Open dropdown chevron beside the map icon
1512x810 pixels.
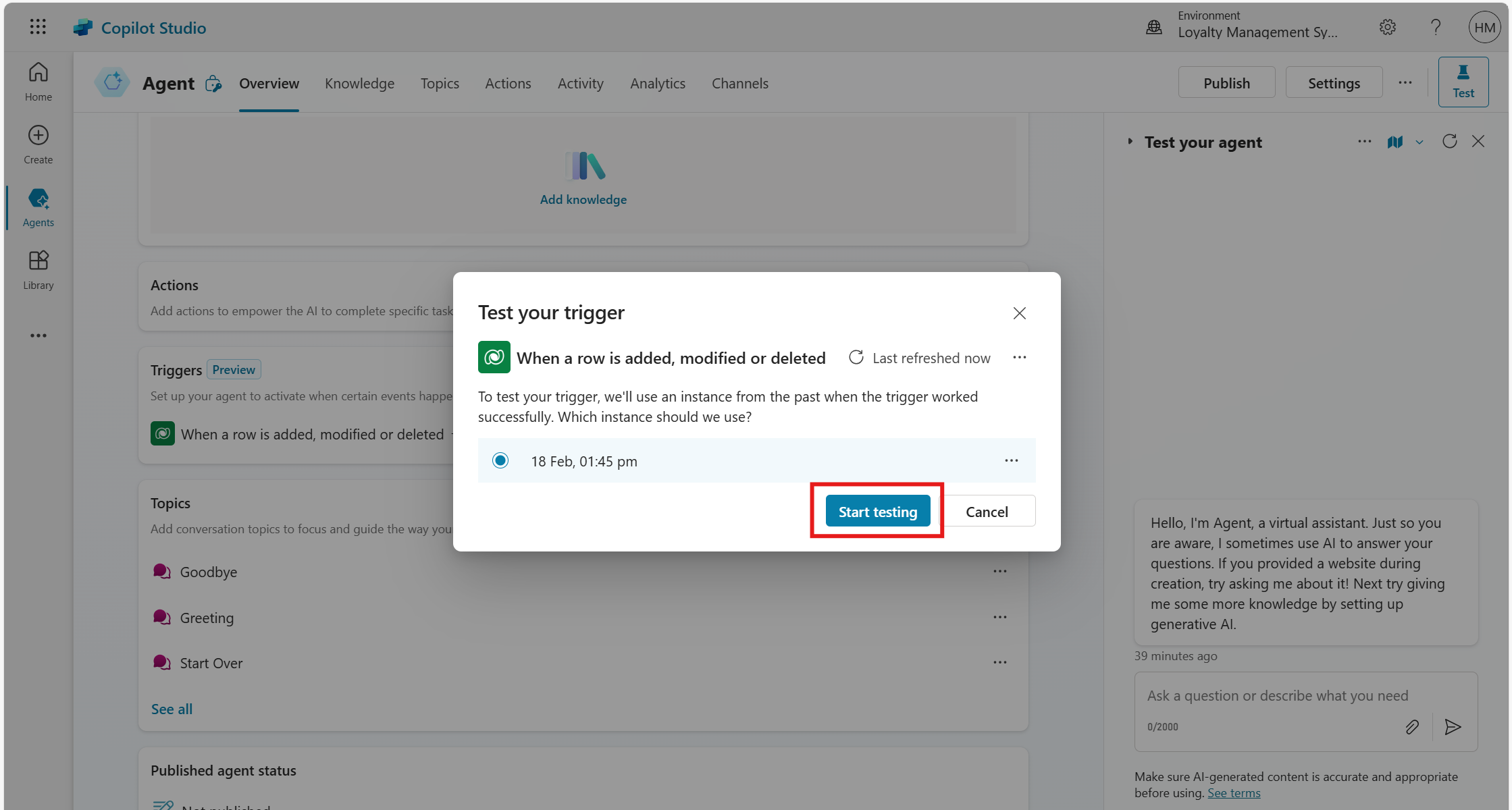click(x=1419, y=142)
